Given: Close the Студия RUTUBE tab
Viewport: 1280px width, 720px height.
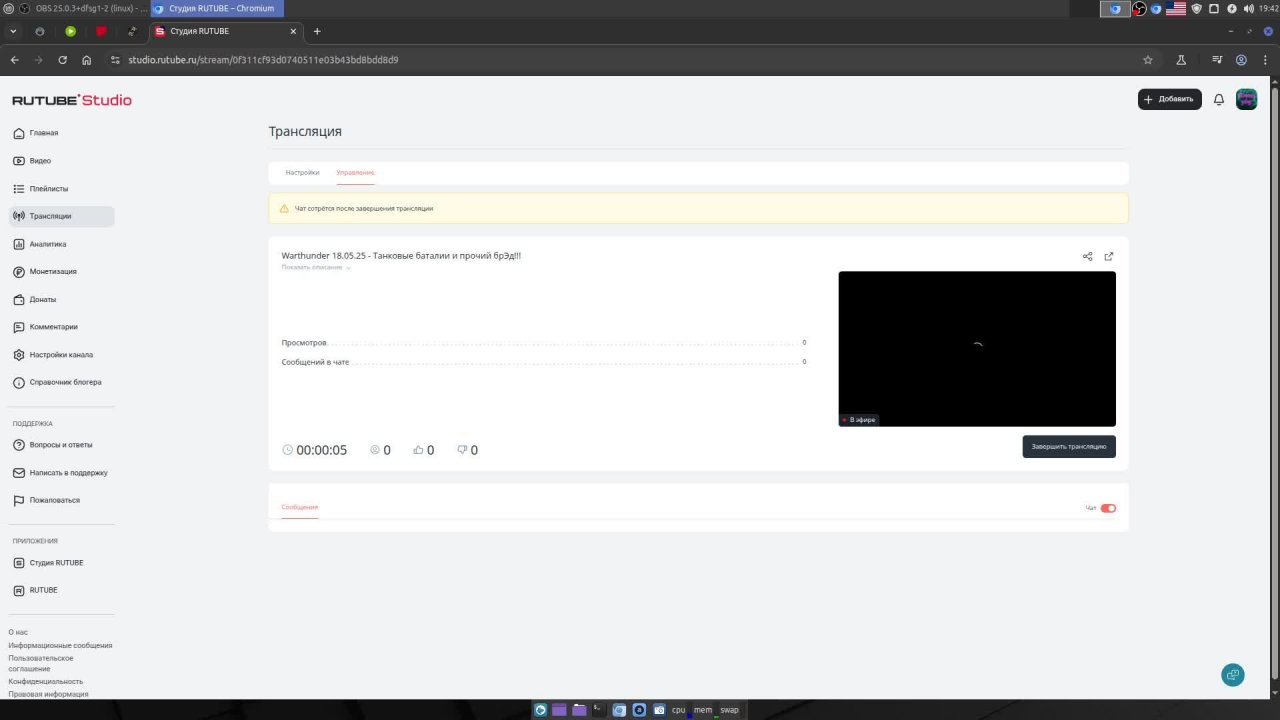Looking at the screenshot, I should 293,31.
